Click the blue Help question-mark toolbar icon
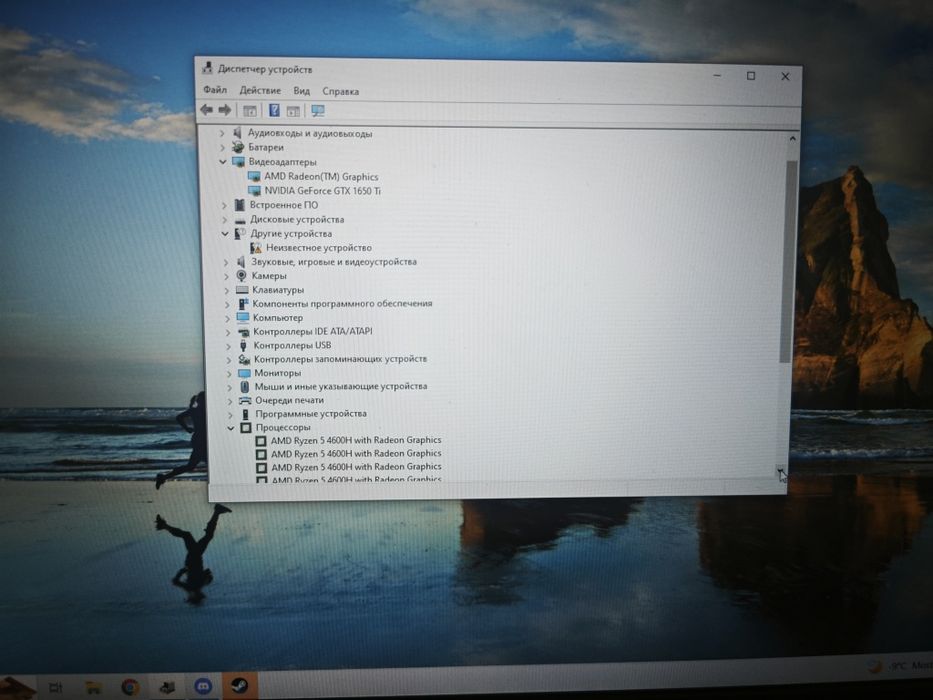Screen dimensions: 933x700 [274, 110]
